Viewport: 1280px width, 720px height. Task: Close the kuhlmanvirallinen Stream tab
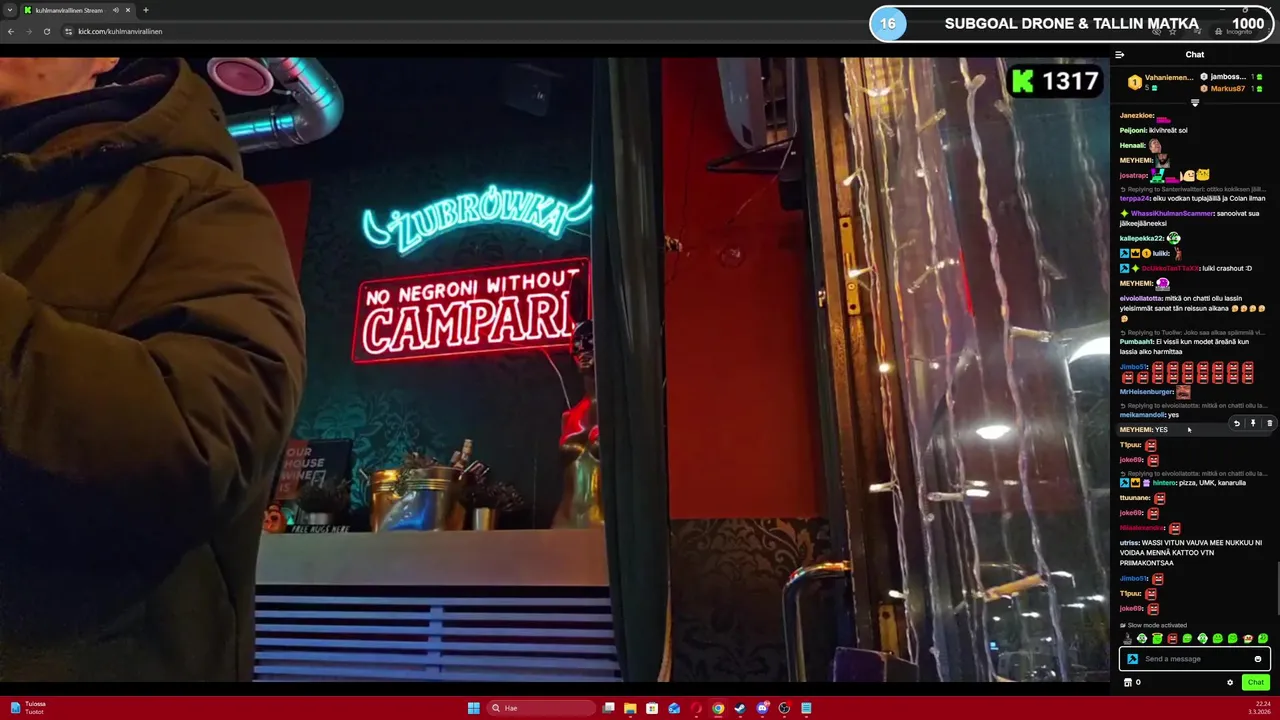click(x=128, y=10)
